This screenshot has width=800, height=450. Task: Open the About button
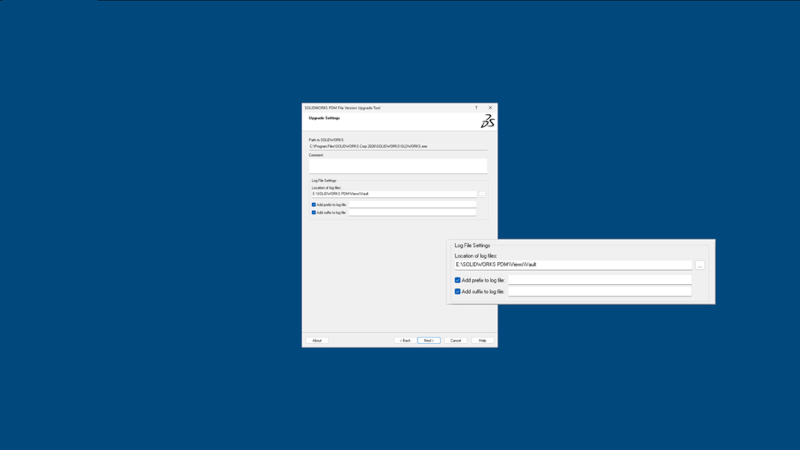coord(317,340)
